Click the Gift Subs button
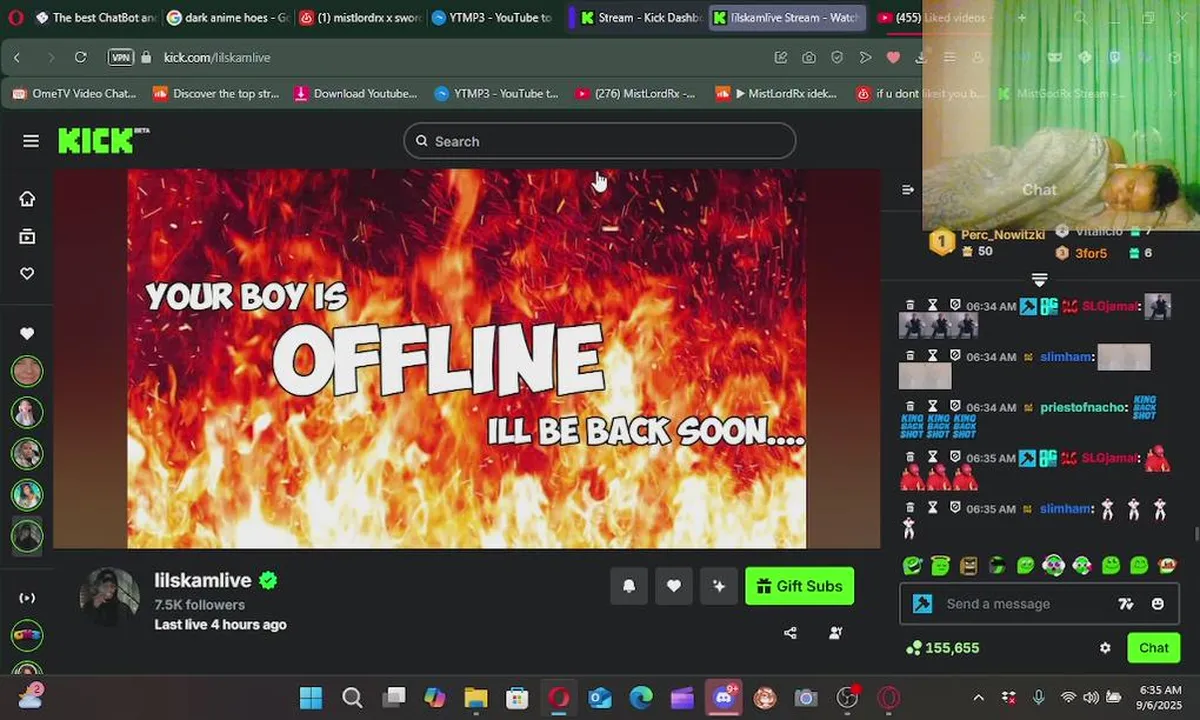This screenshot has height=720, width=1200. (x=800, y=586)
